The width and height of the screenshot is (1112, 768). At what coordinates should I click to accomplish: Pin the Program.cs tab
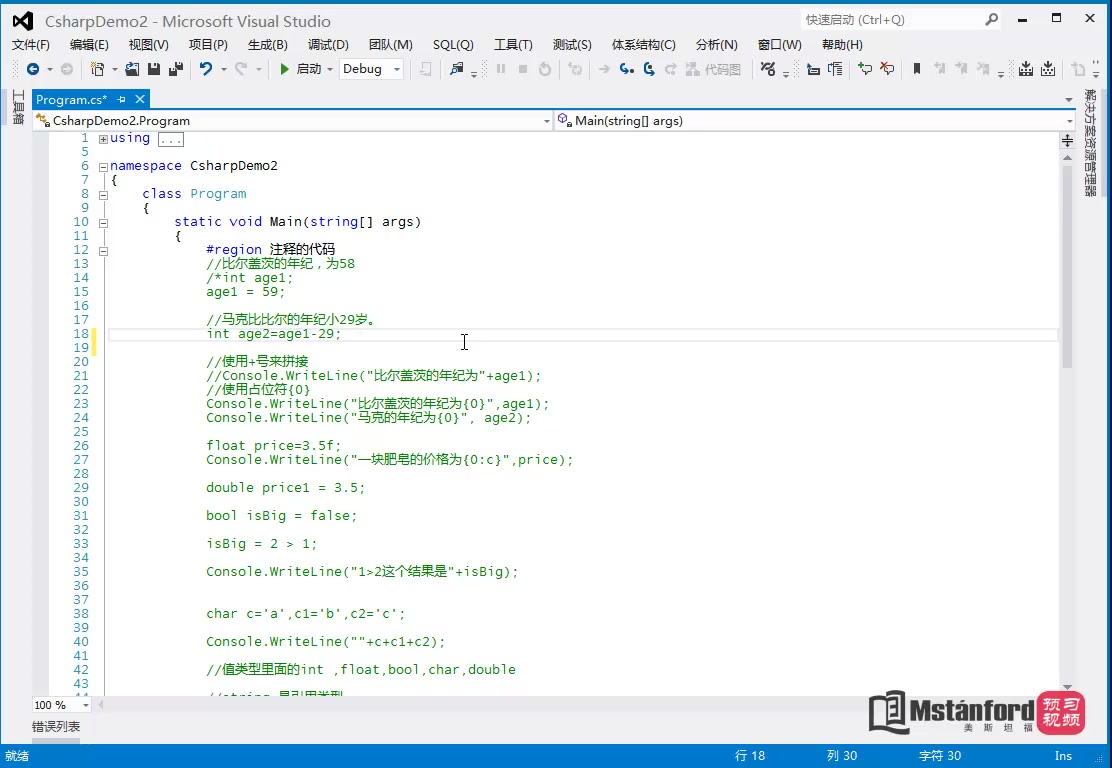(121, 99)
